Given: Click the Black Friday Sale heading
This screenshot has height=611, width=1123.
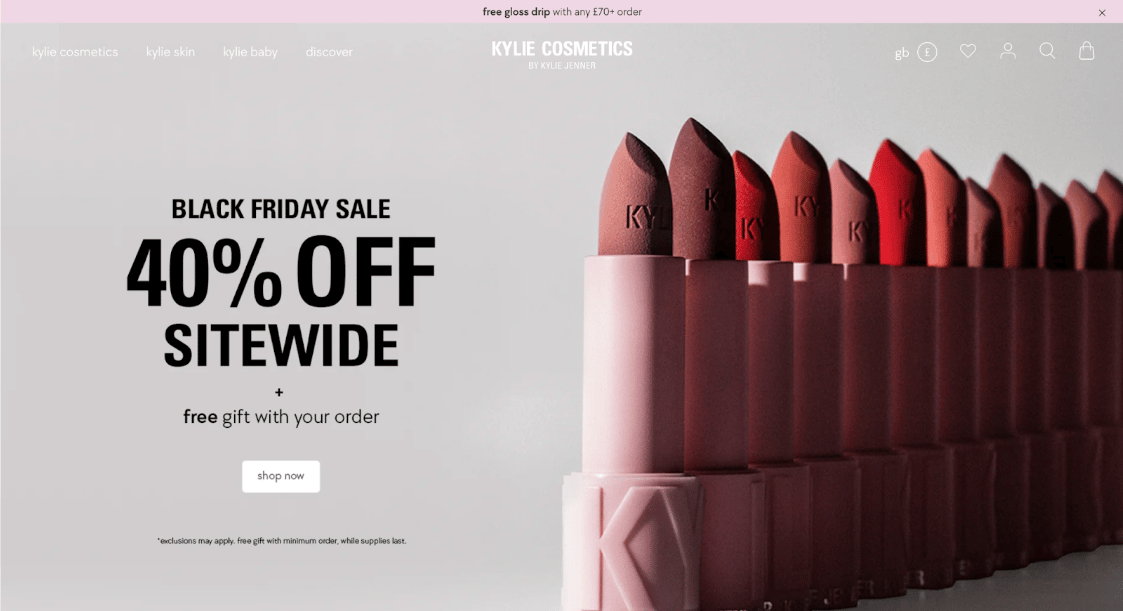Looking at the screenshot, I should tap(281, 209).
